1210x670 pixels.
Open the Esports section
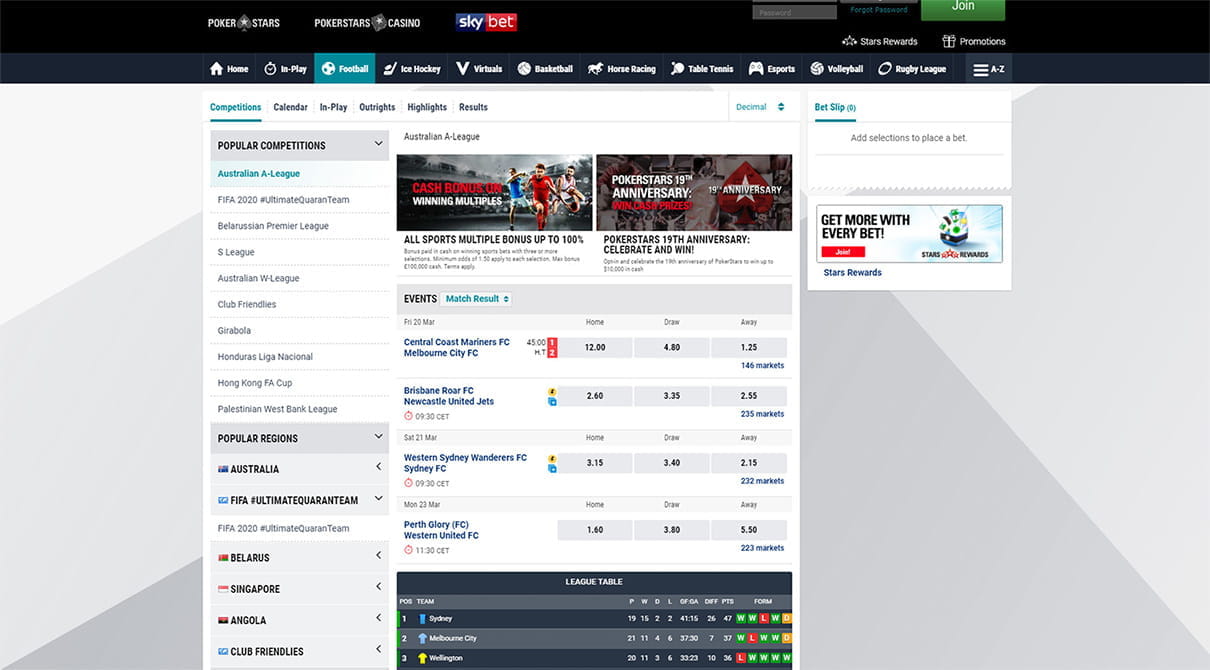[772, 69]
